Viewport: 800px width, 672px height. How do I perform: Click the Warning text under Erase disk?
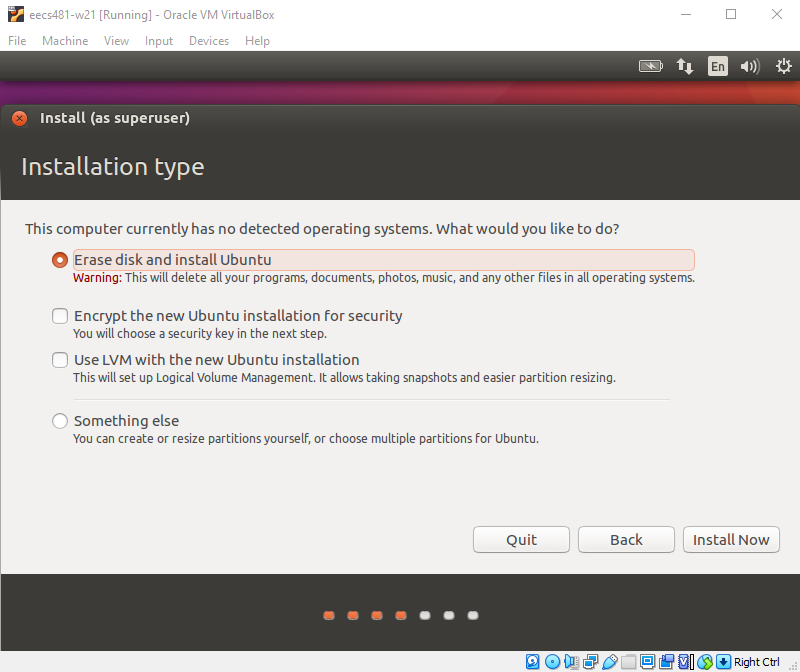[x=384, y=278]
